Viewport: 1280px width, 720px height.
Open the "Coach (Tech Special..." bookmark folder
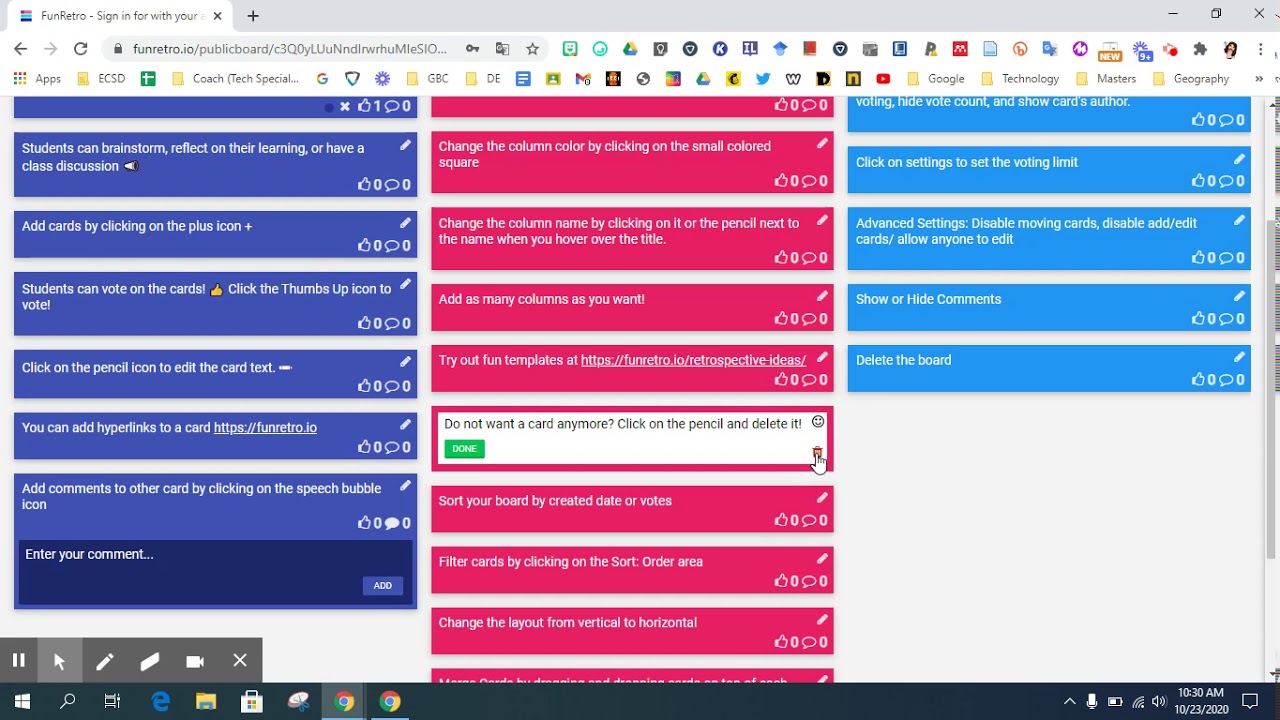[236, 79]
